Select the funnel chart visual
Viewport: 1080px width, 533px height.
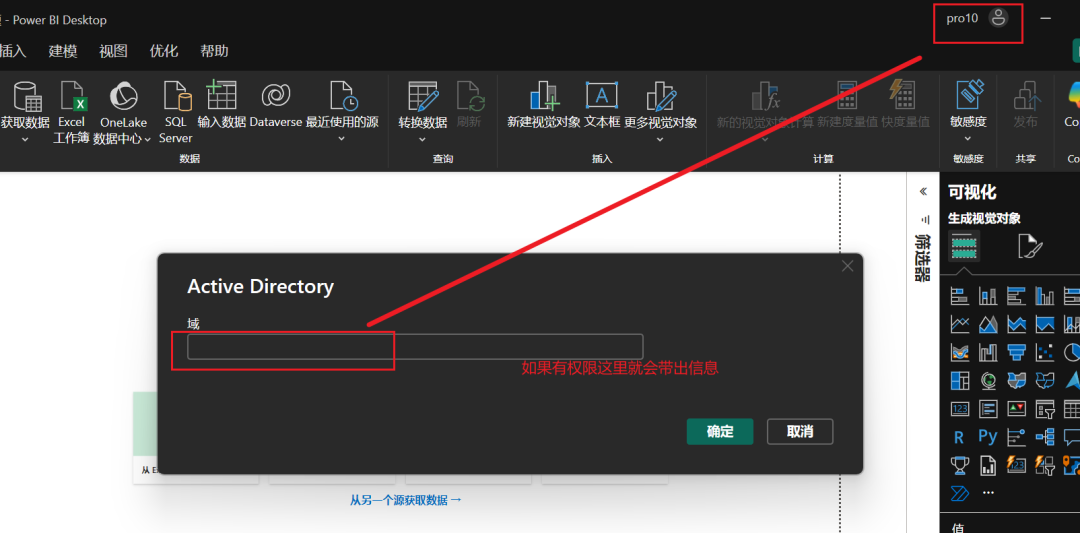click(1016, 352)
